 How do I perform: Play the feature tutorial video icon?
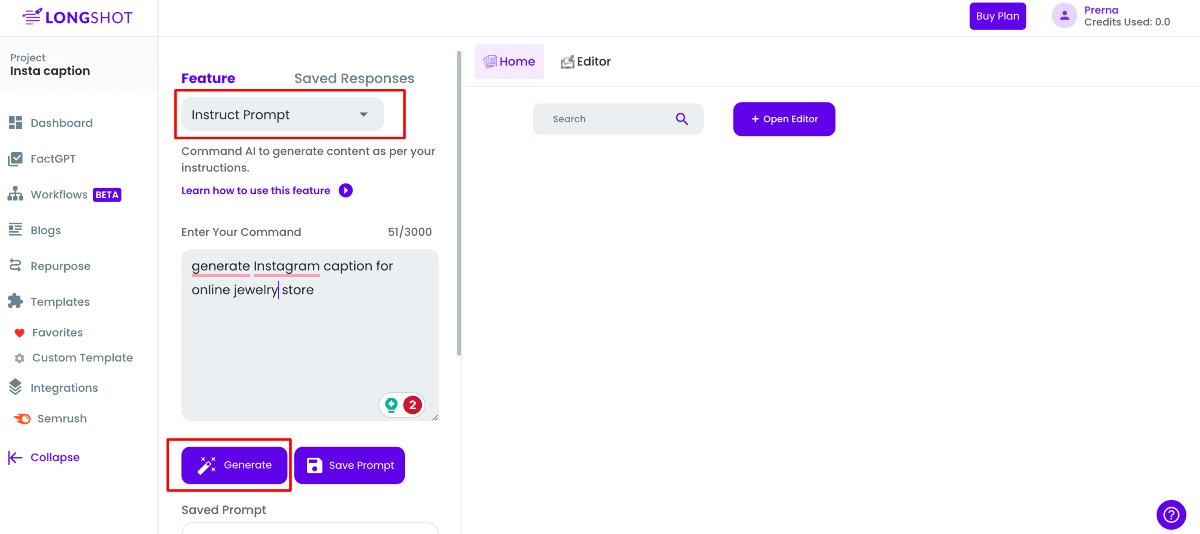click(x=346, y=191)
